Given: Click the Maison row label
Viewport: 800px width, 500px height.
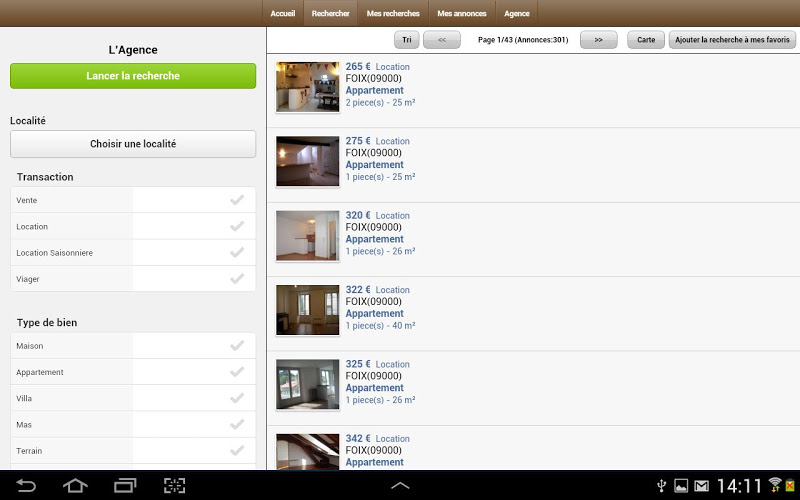Looking at the screenshot, I should (x=30, y=346).
